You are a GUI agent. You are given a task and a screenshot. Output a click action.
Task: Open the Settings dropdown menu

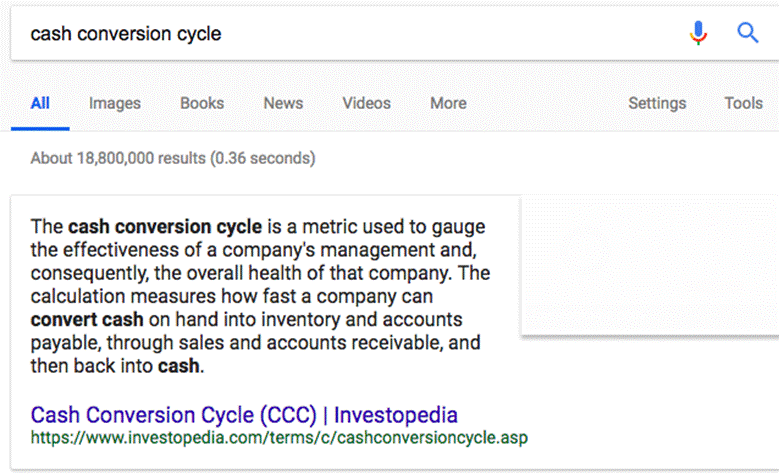(x=657, y=103)
